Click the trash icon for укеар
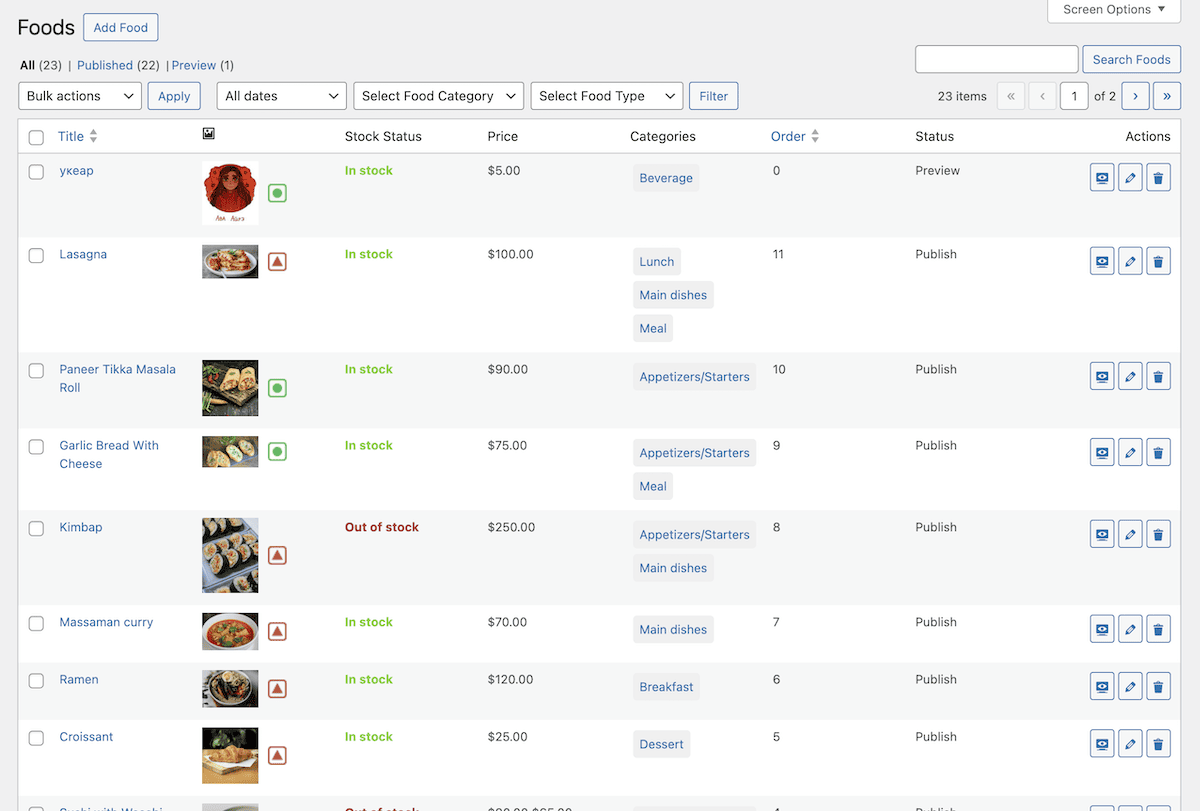Viewport: 1200px width, 811px height. [1158, 179]
